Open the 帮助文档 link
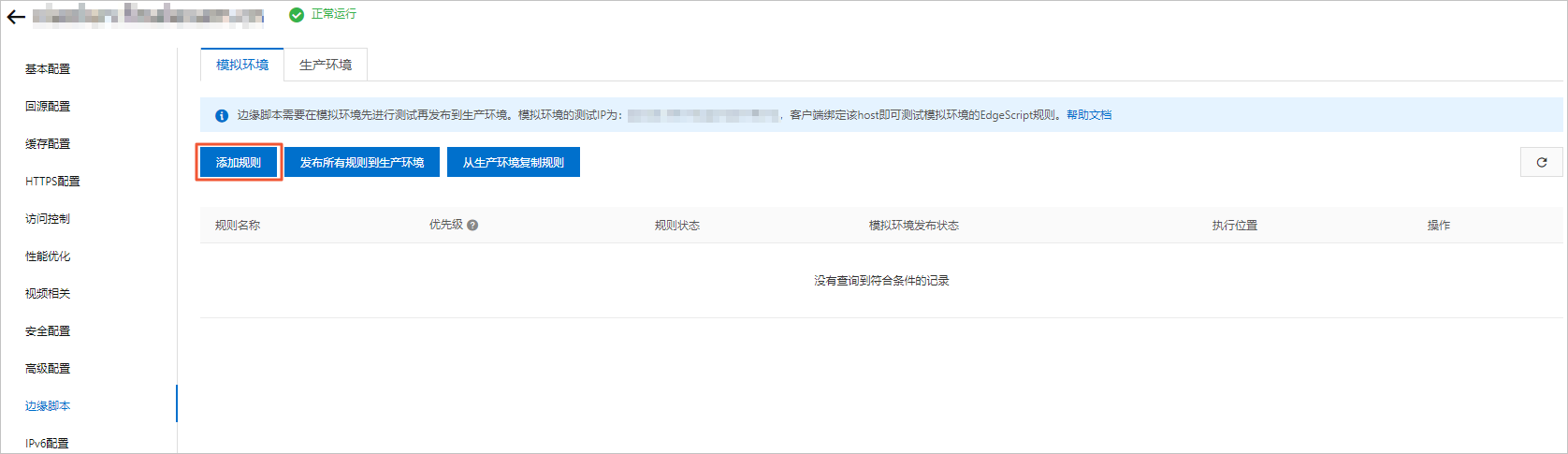Viewport: 1568px width, 454px height. pyautogui.click(x=1089, y=115)
